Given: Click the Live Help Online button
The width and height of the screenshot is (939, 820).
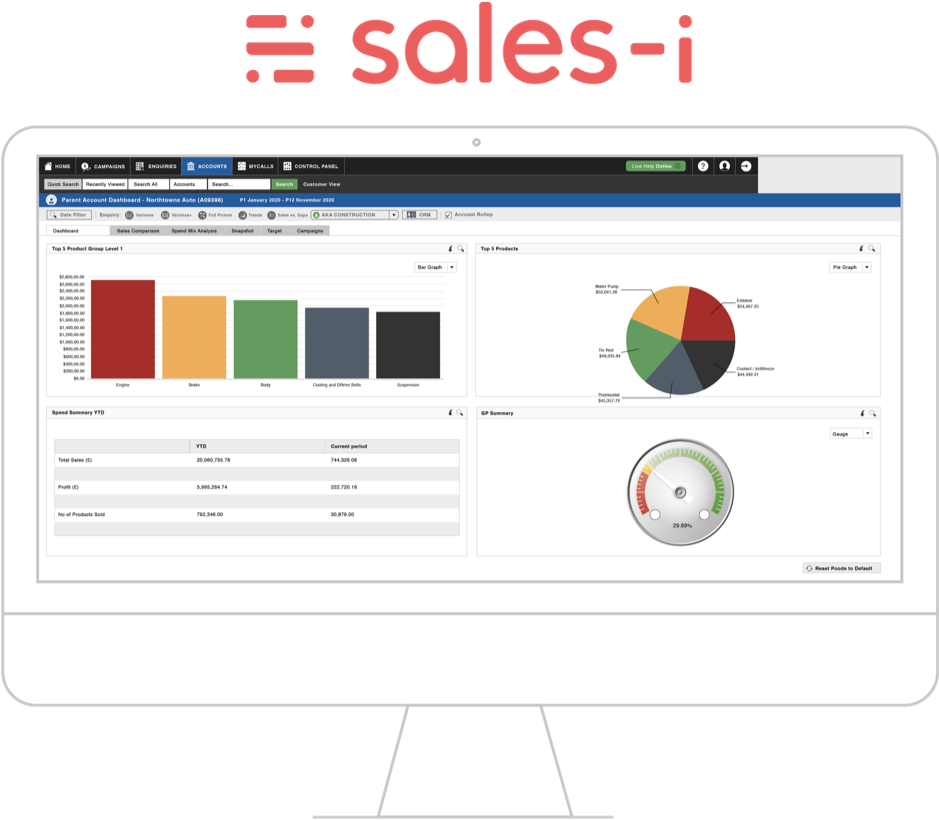Looking at the screenshot, I should coord(655,166).
